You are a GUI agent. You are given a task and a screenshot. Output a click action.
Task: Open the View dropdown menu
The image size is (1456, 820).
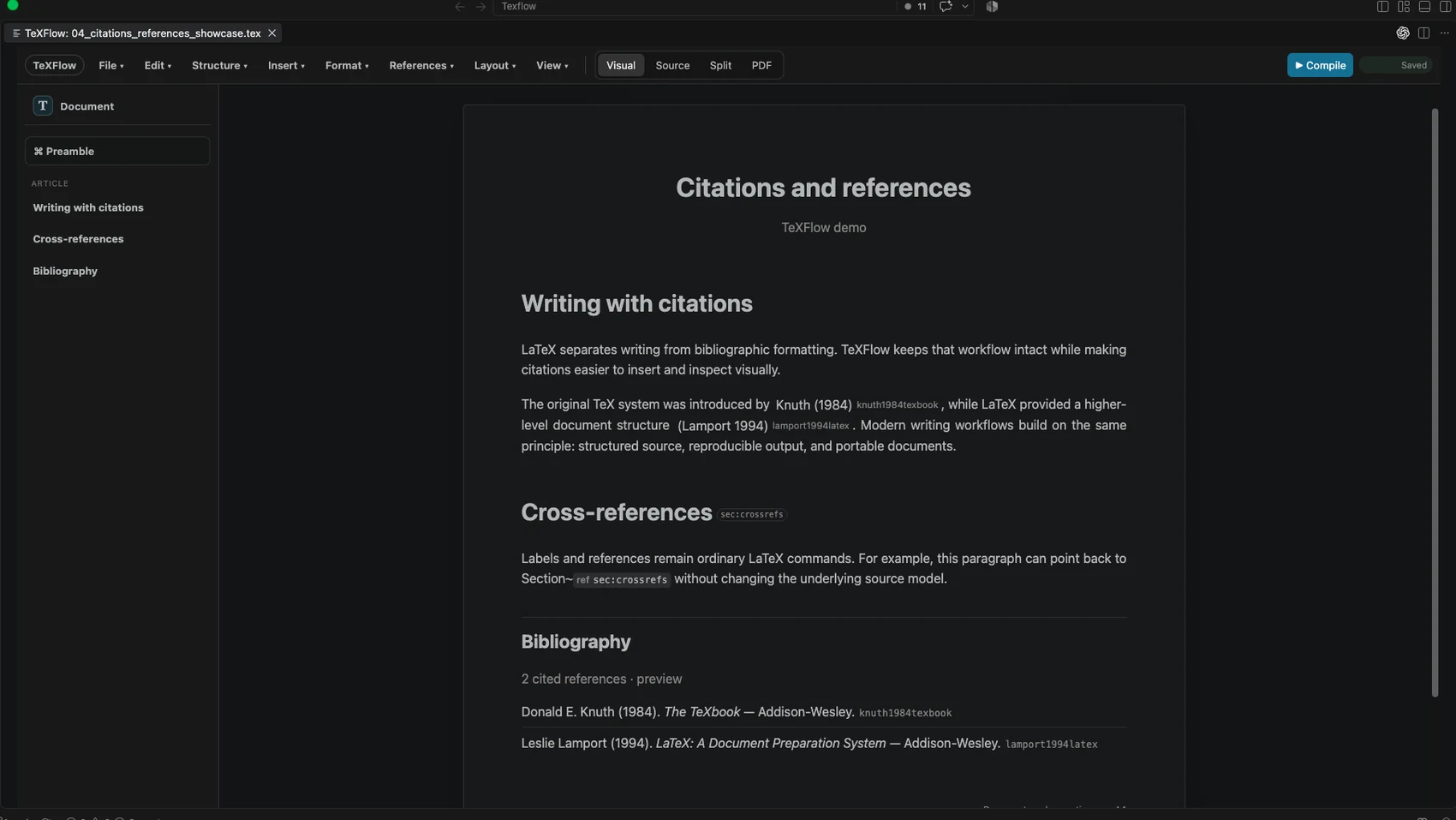[x=552, y=65]
